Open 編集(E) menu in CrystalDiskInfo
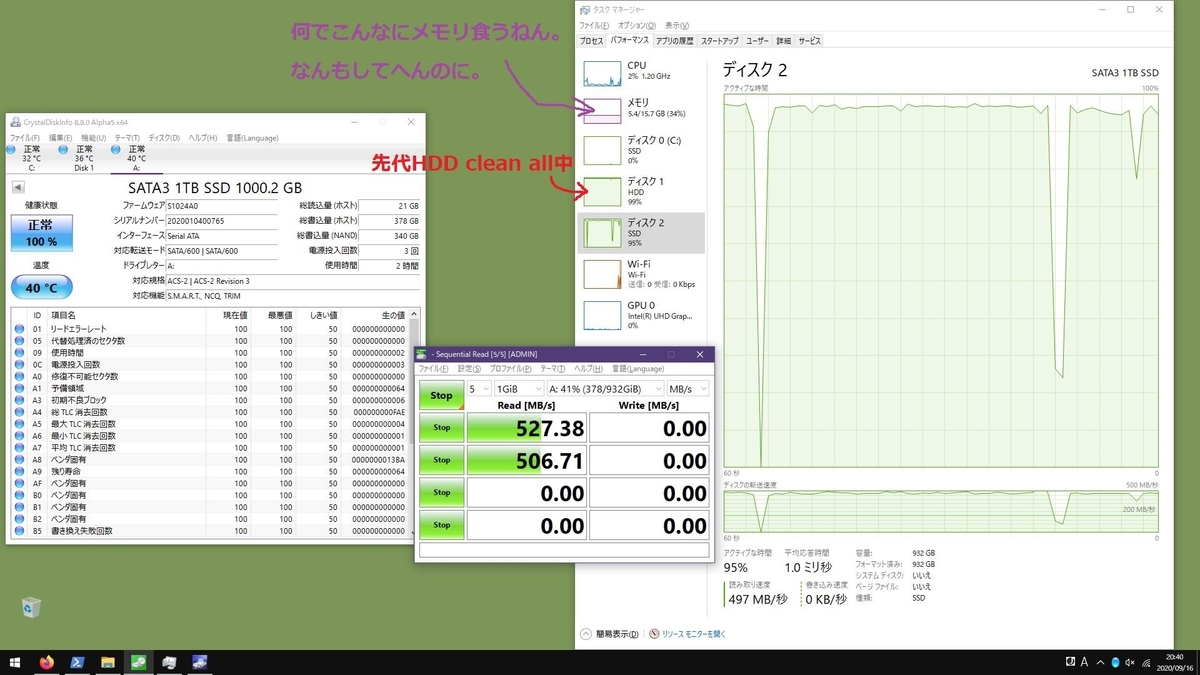Screen dimensions: 1200x675 pyautogui.click(x=60, y=137)
